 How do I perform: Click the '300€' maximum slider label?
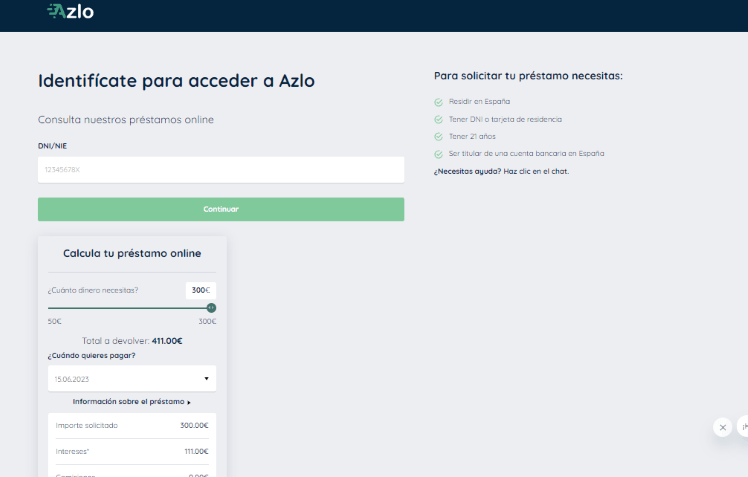[x=208, y=321]
